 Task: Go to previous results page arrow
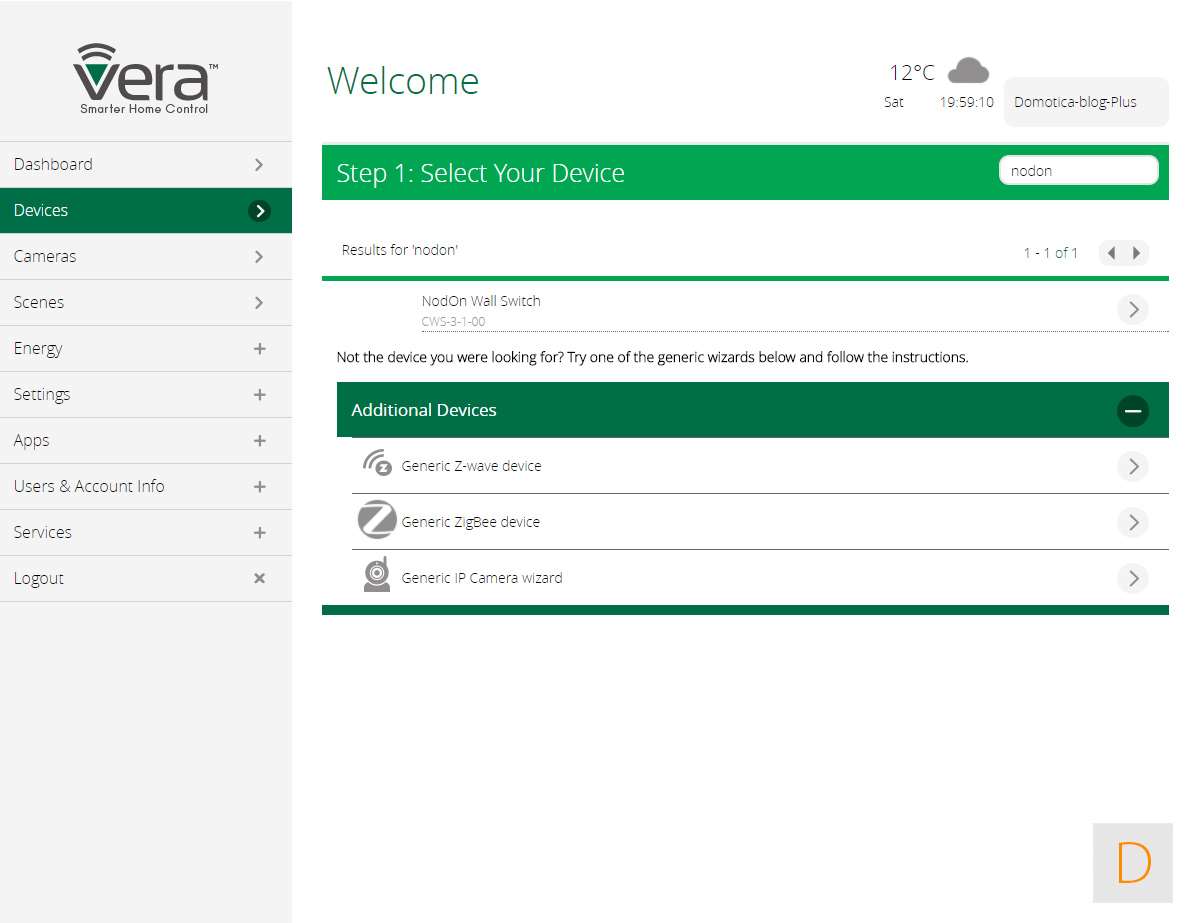tap(1111, 253)
